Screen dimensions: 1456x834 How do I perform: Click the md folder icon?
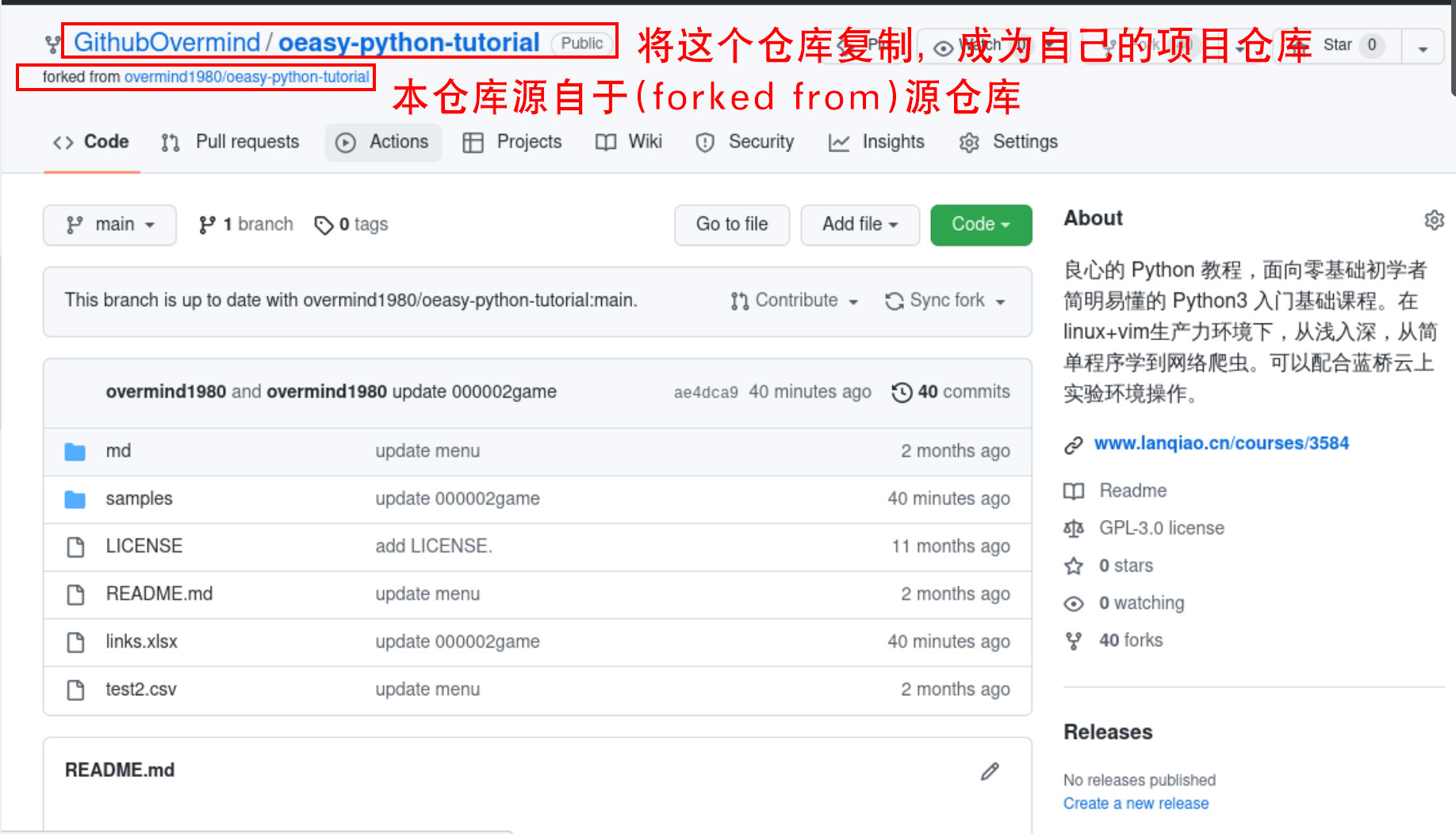click(75, 452)
